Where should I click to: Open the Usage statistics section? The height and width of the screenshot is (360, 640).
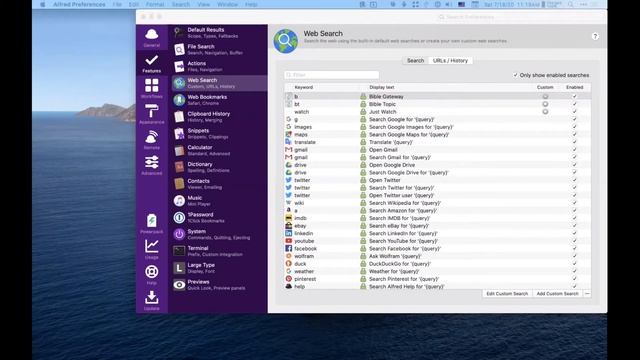[151, 249]
